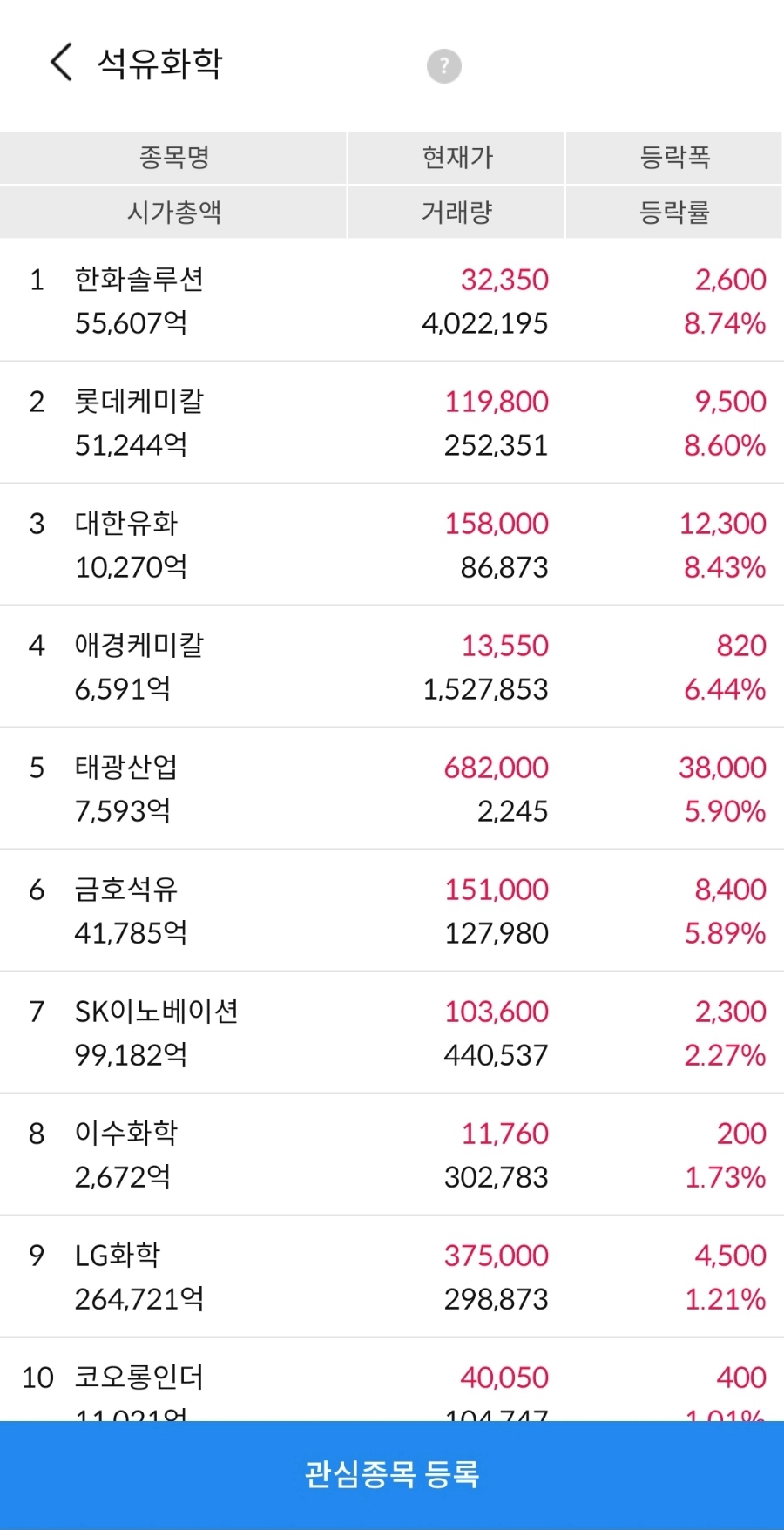Sort by 종목명 column header
The image size is (784, 1530).
[x=173, y=158]
